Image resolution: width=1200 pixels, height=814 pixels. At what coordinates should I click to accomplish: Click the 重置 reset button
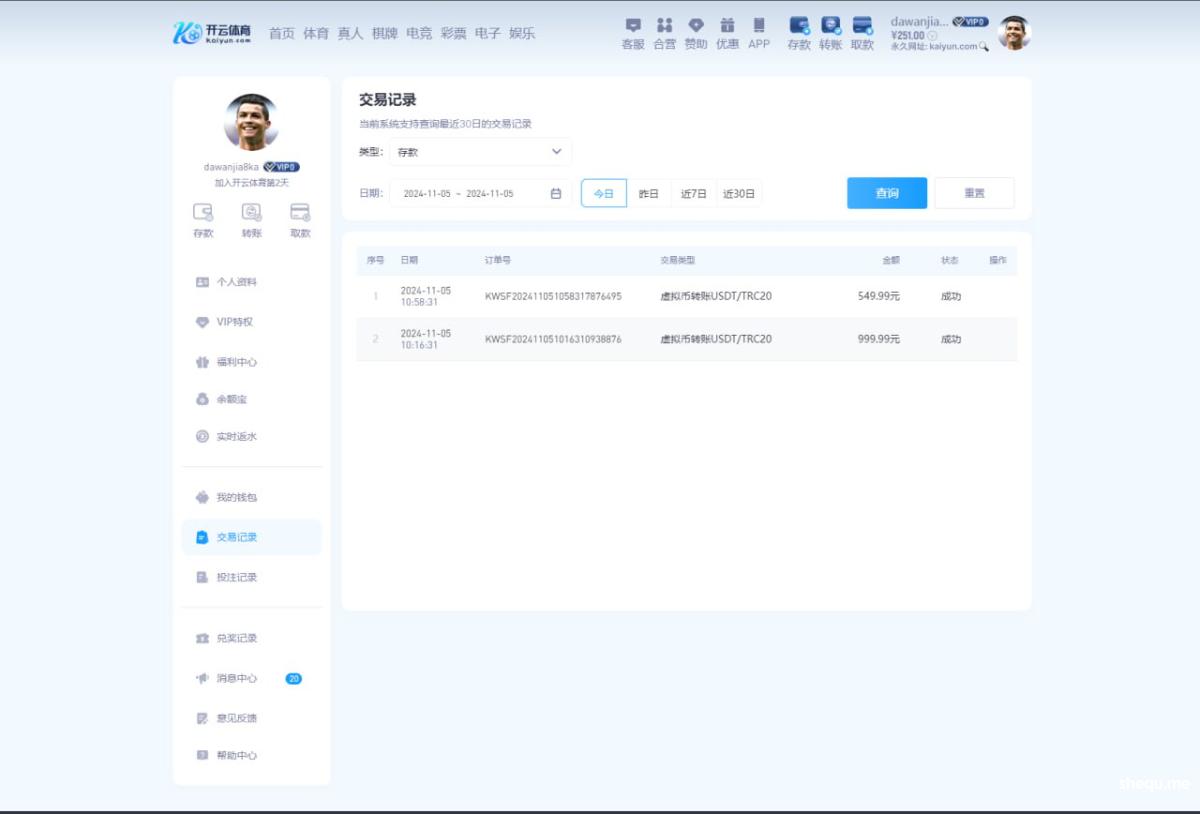coord(974,193)
